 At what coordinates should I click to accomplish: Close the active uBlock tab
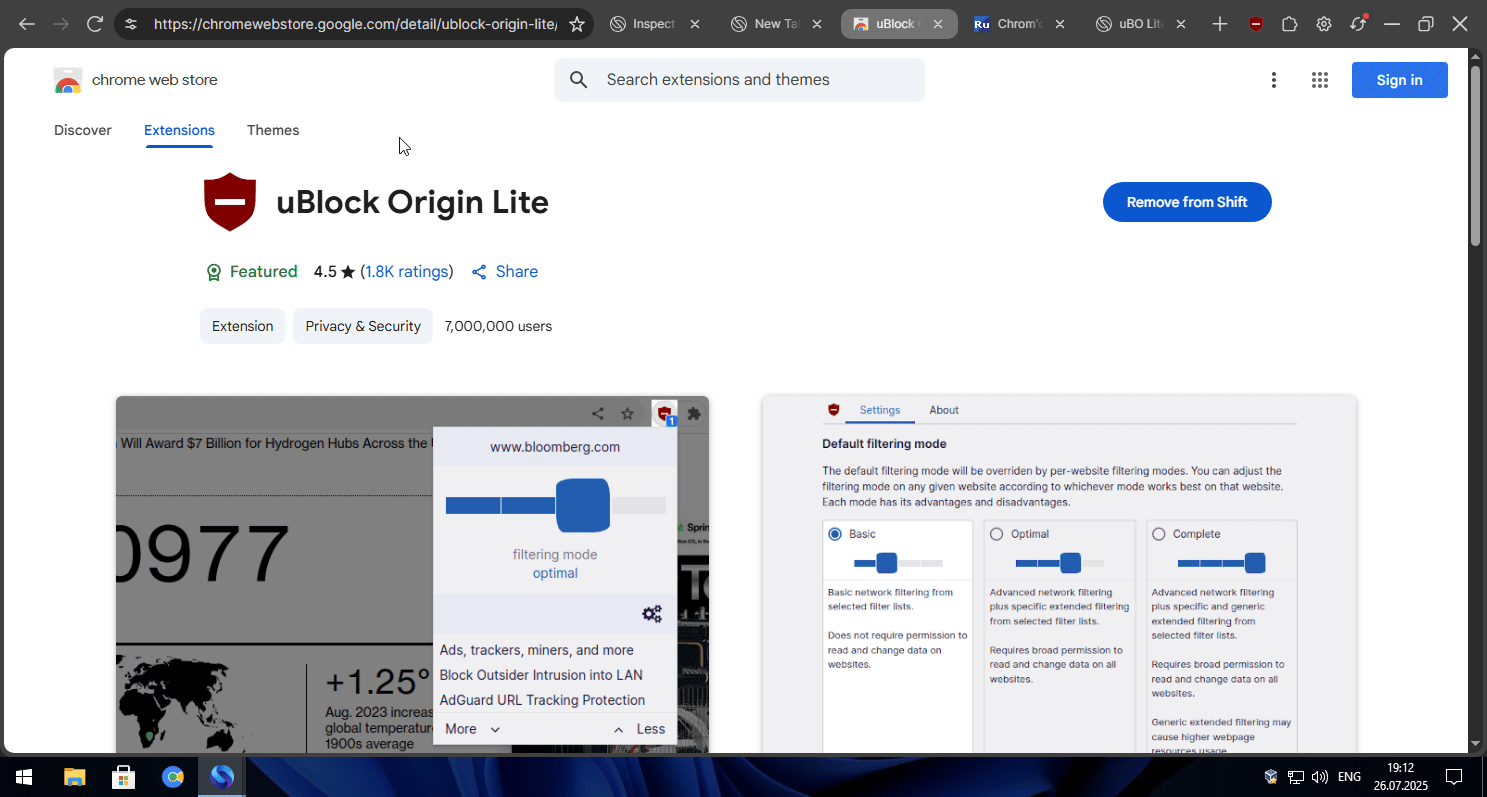coord(938,24)
